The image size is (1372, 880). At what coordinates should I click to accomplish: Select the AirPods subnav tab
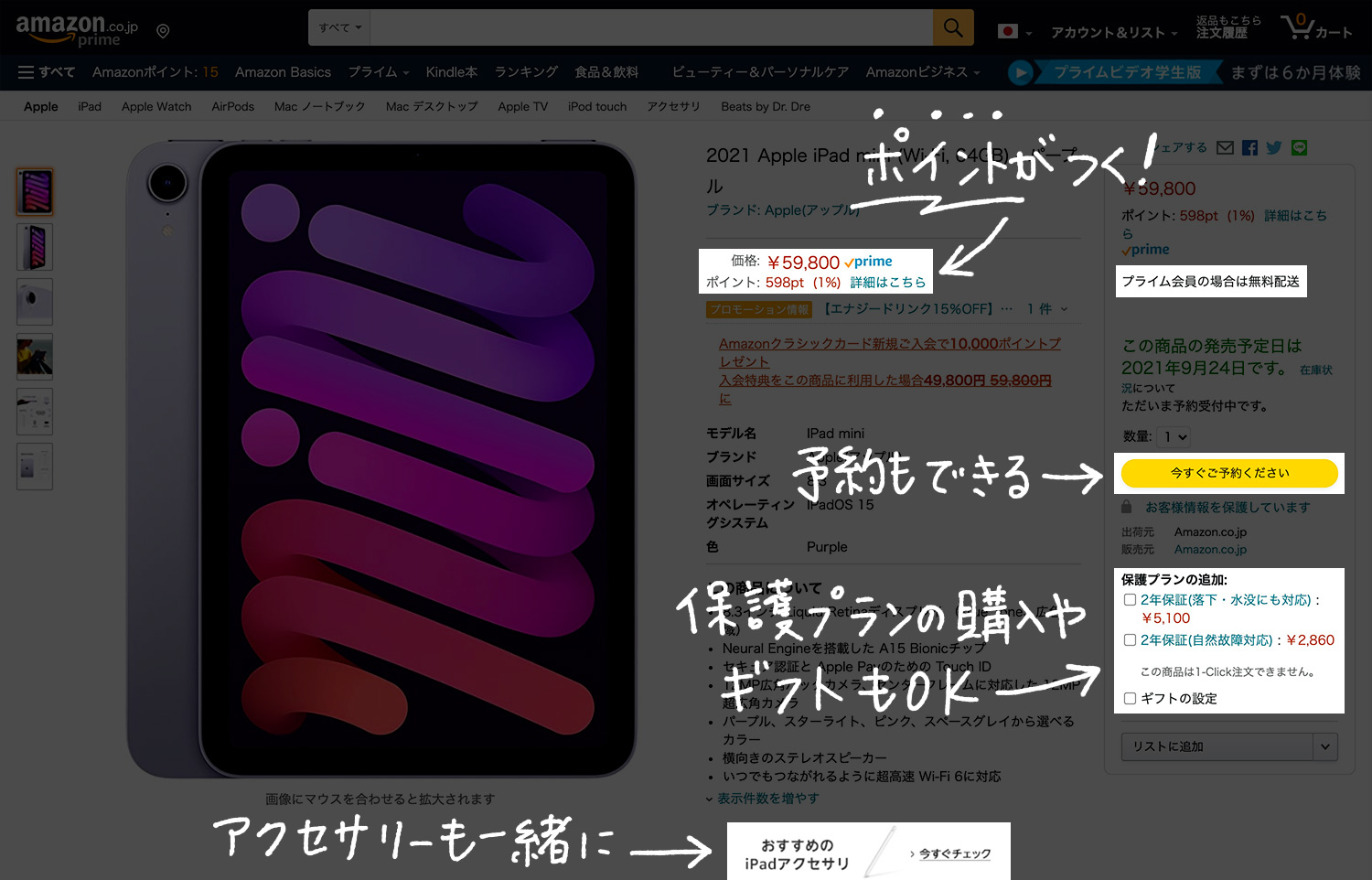(233, 106)
